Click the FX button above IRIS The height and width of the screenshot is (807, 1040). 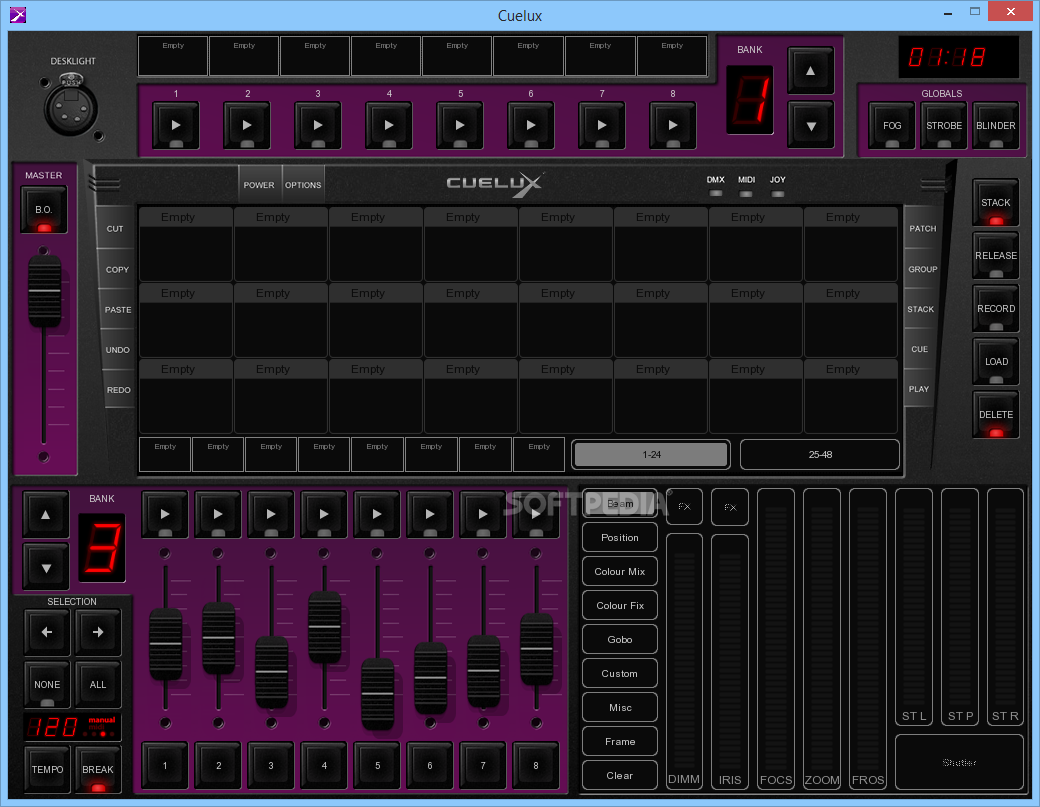pyautogui.click(x=730, y=507)
